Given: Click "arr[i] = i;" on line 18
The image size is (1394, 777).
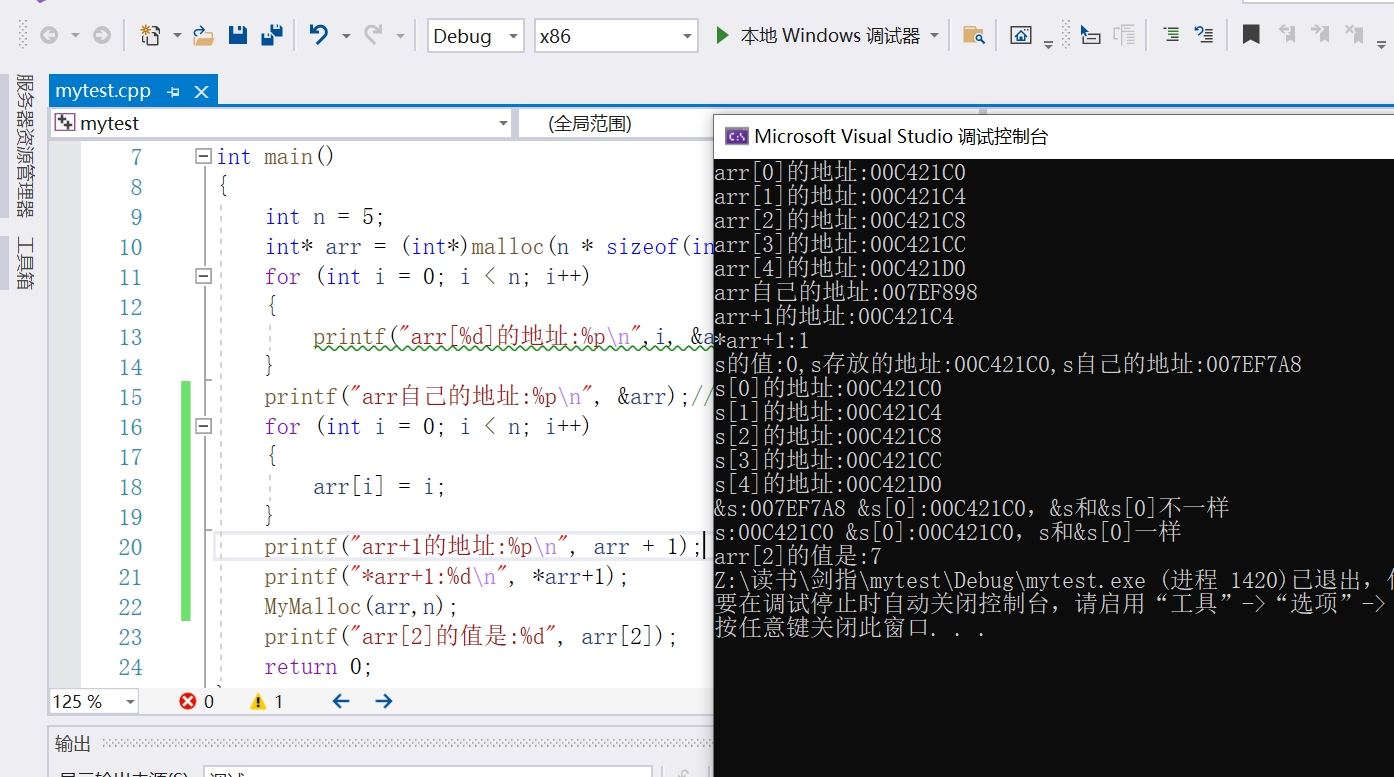Looking at the screenshot, I should click(379, 487).
